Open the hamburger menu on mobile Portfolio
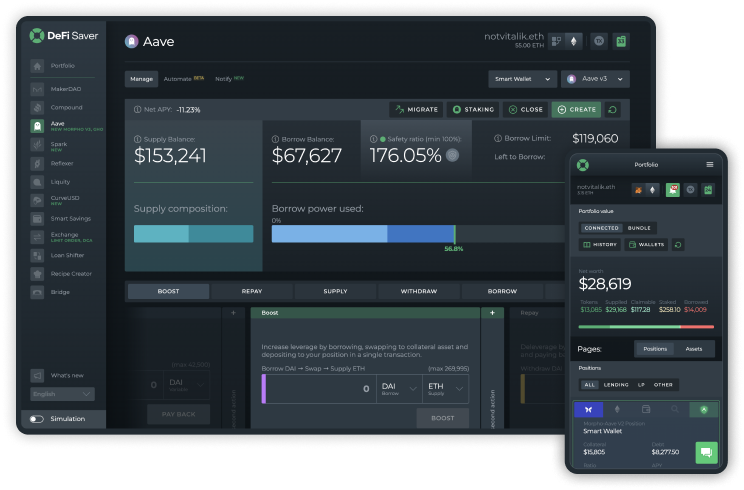The height and width of the screenshot is (490, 744). tap(710, 165)
